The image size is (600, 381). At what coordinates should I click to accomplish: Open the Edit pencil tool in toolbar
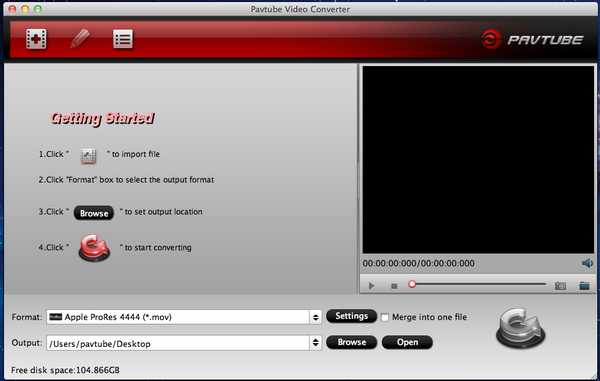click(x=80, y=39)
